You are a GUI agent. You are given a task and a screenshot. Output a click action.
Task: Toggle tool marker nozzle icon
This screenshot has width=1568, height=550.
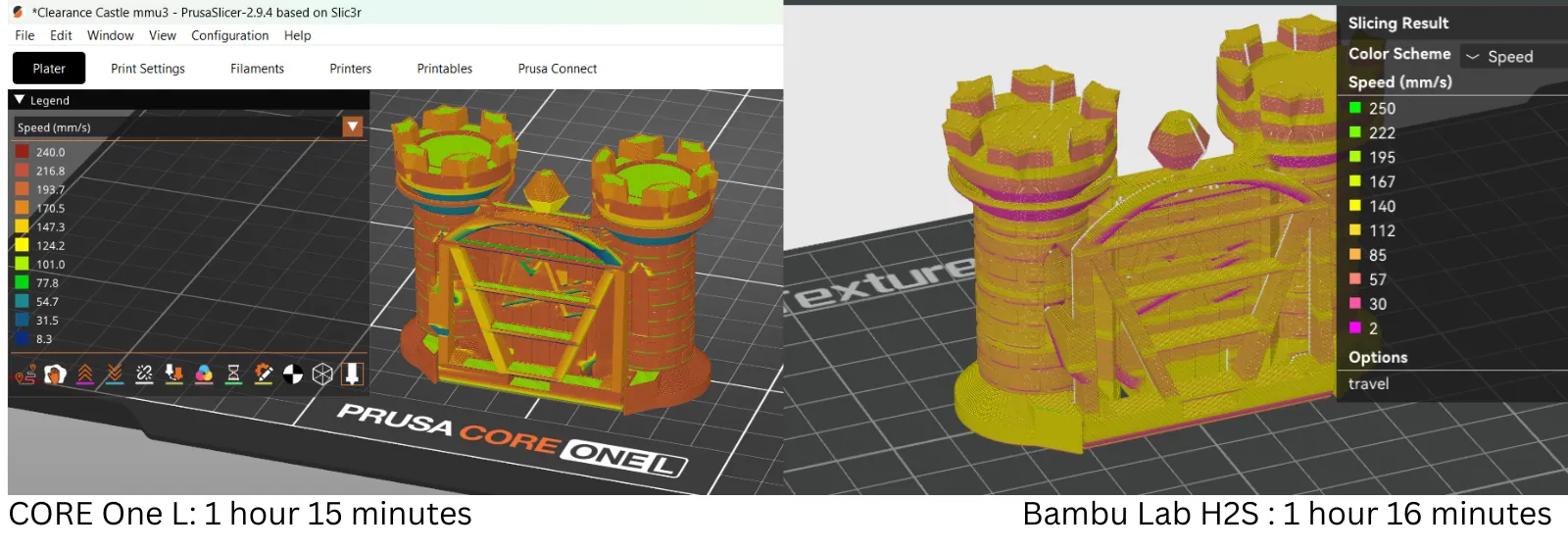click(x=352, y=374)
